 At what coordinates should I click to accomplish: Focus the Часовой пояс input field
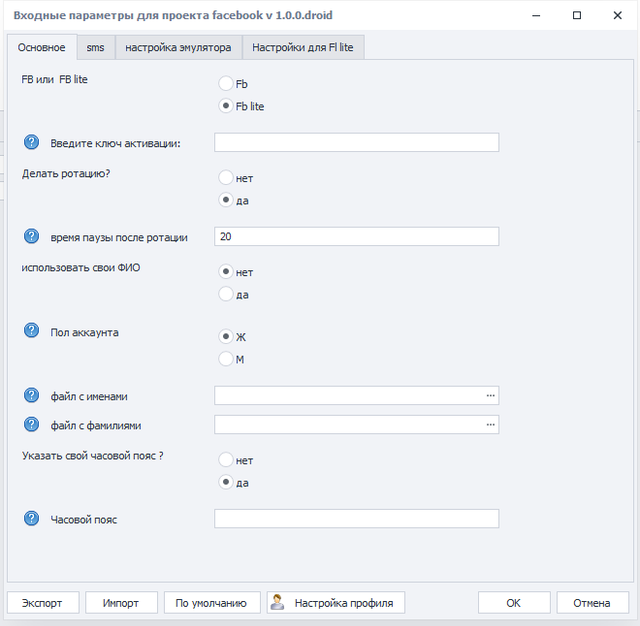pos(356,519)
